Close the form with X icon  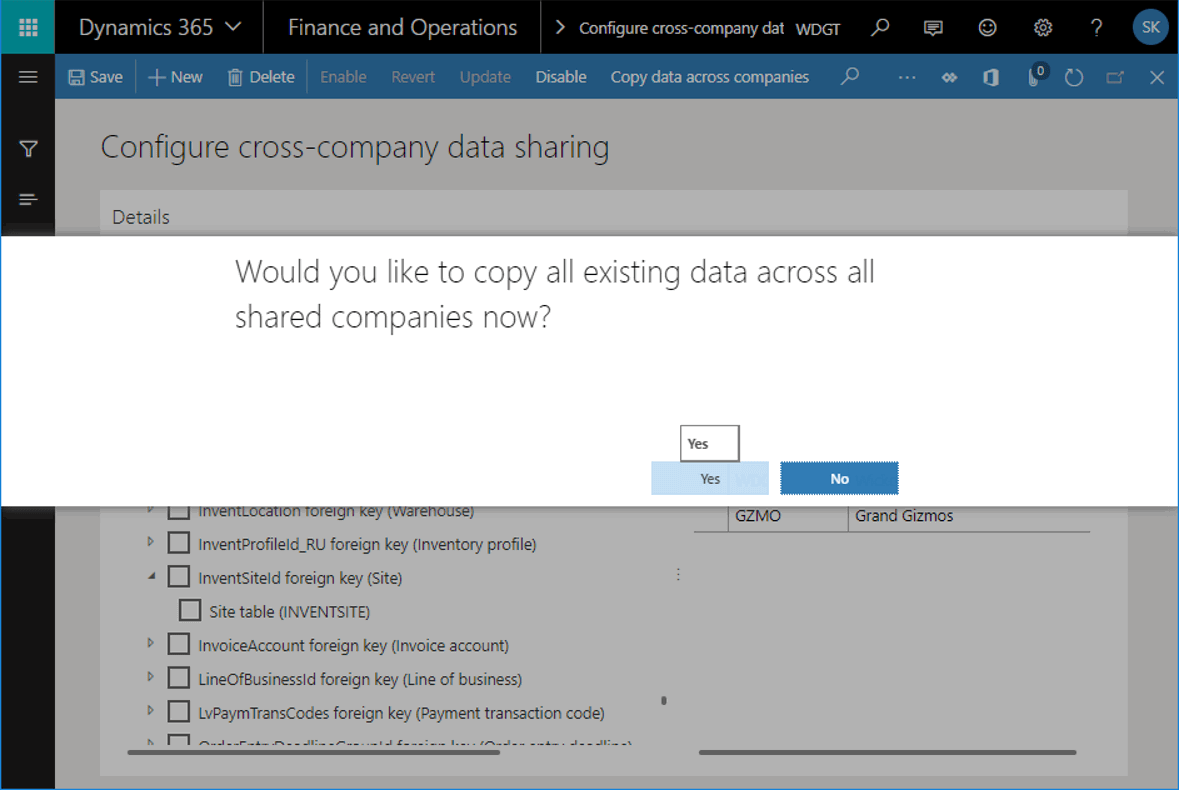click(1157, 77)
